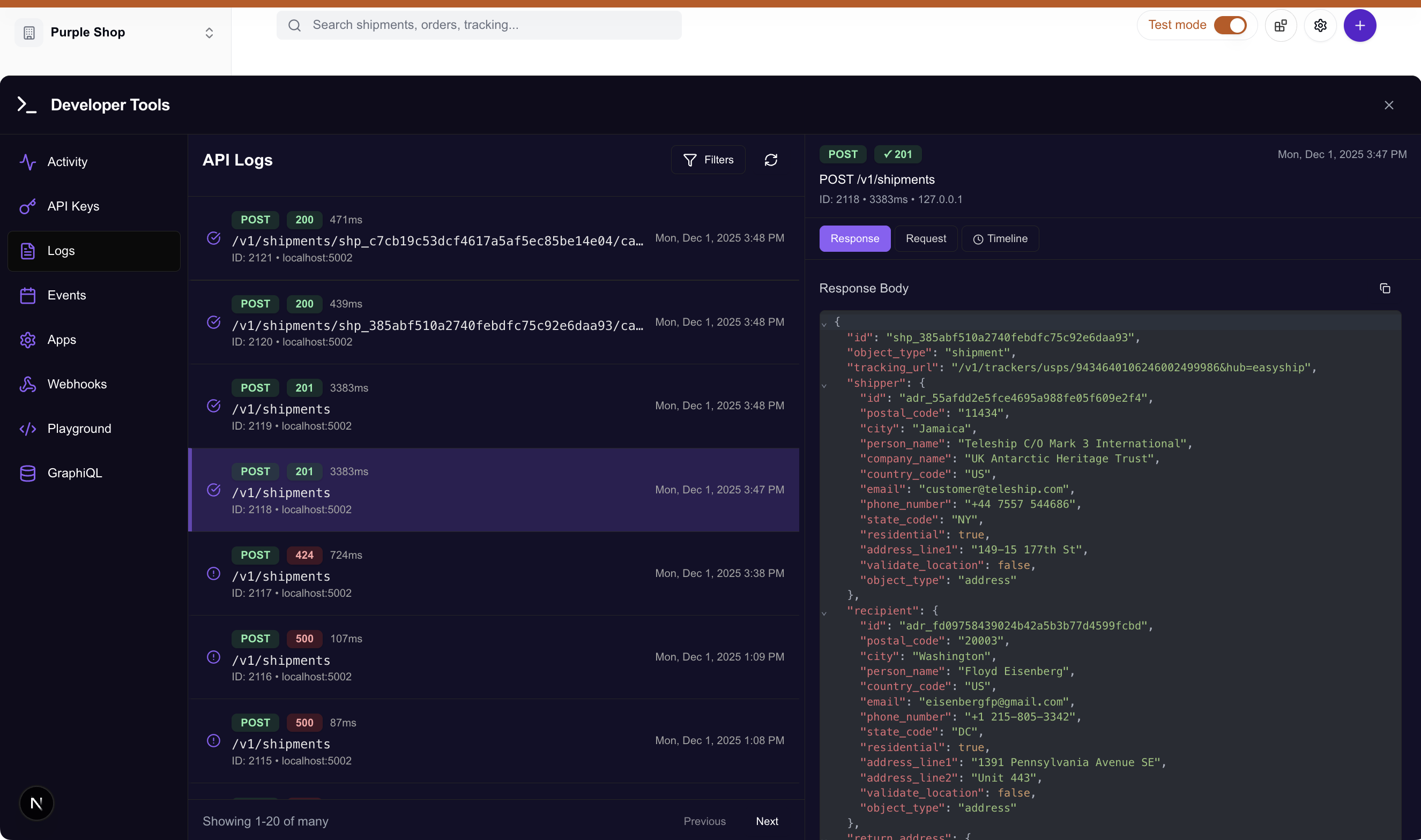The width and height of the screenshot is (1421, 840).
Task: Select the Response tab
Action: click(854, 239)
